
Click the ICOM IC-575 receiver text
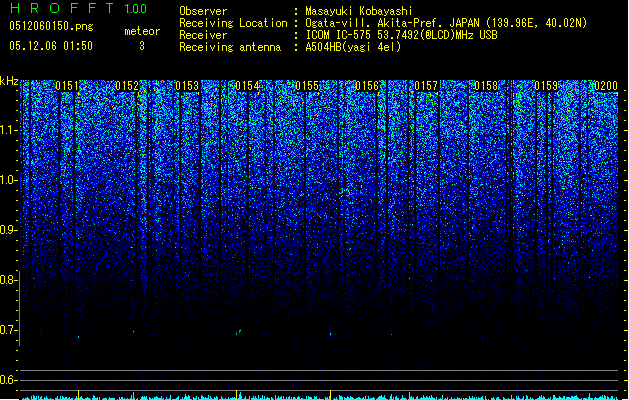[401, 35]
